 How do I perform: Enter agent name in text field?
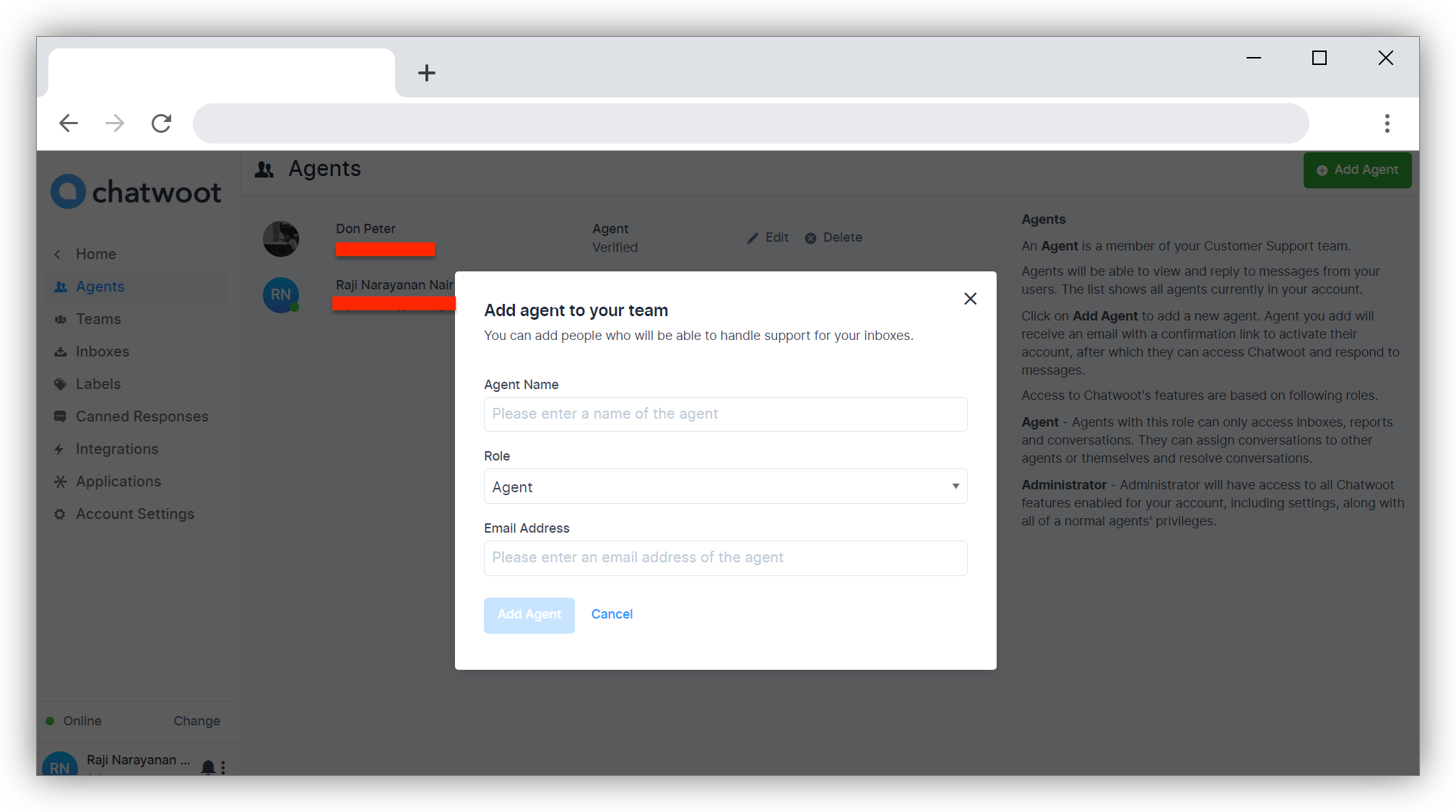pyautogui.click(x=725, y=414)
